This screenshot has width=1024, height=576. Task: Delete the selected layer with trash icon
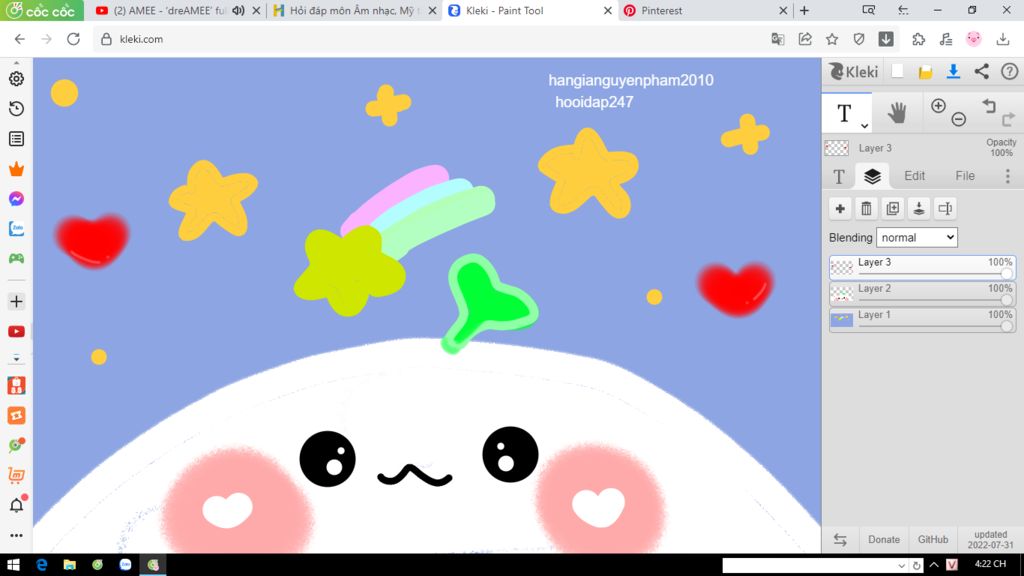point(866,208)
